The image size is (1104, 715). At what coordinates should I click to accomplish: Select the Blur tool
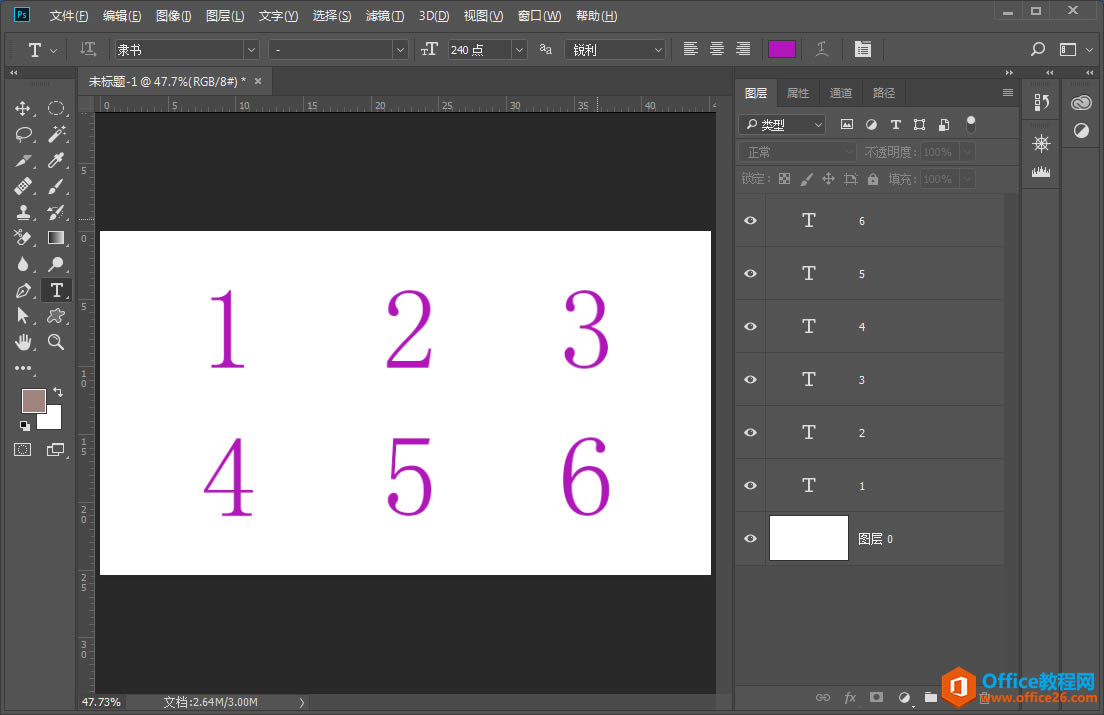tap(23, 264)
